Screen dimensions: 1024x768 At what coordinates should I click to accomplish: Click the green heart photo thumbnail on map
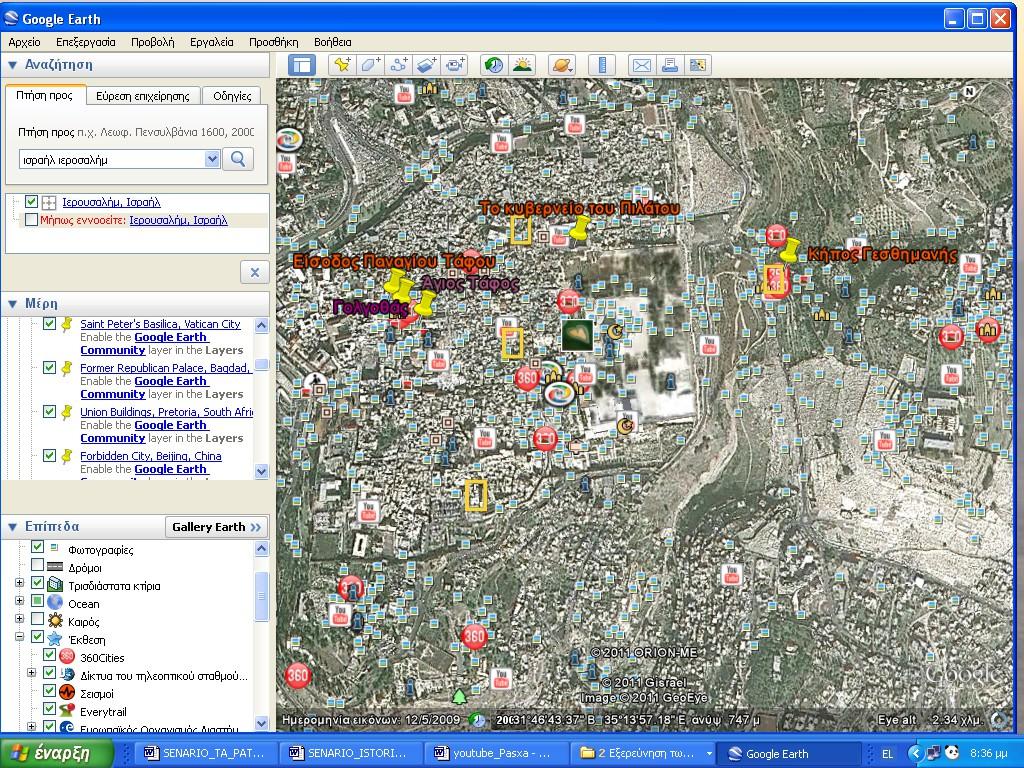577,336
